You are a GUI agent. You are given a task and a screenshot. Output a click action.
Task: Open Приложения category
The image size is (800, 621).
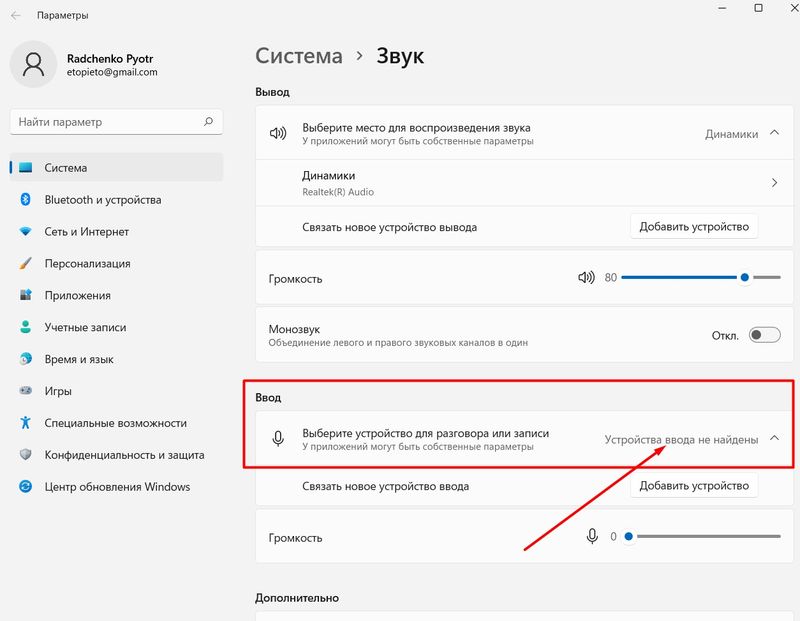point(116,295)
